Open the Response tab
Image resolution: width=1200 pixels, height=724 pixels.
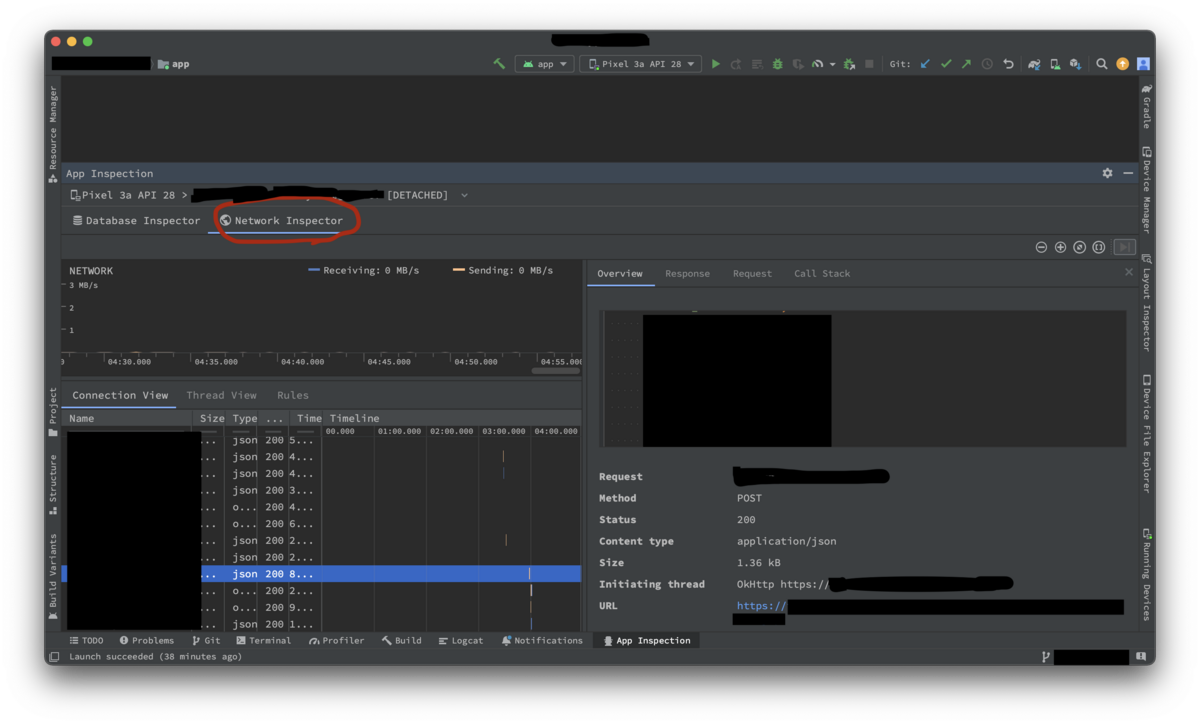click(x=687, y=273)
